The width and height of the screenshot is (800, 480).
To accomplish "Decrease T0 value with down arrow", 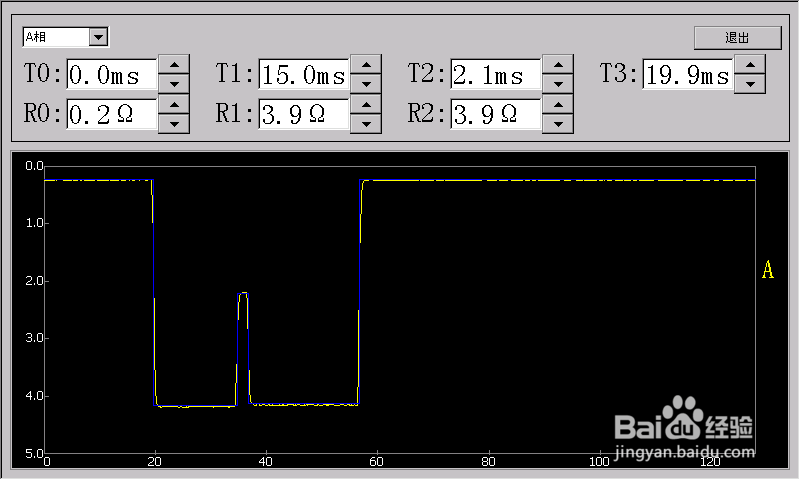I will pos(174,84).
